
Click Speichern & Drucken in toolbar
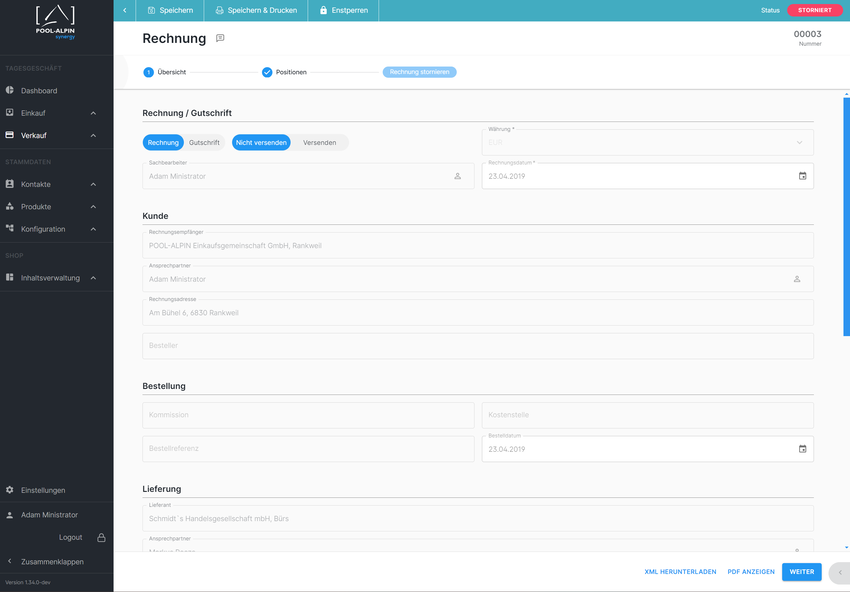pos(256,10)
